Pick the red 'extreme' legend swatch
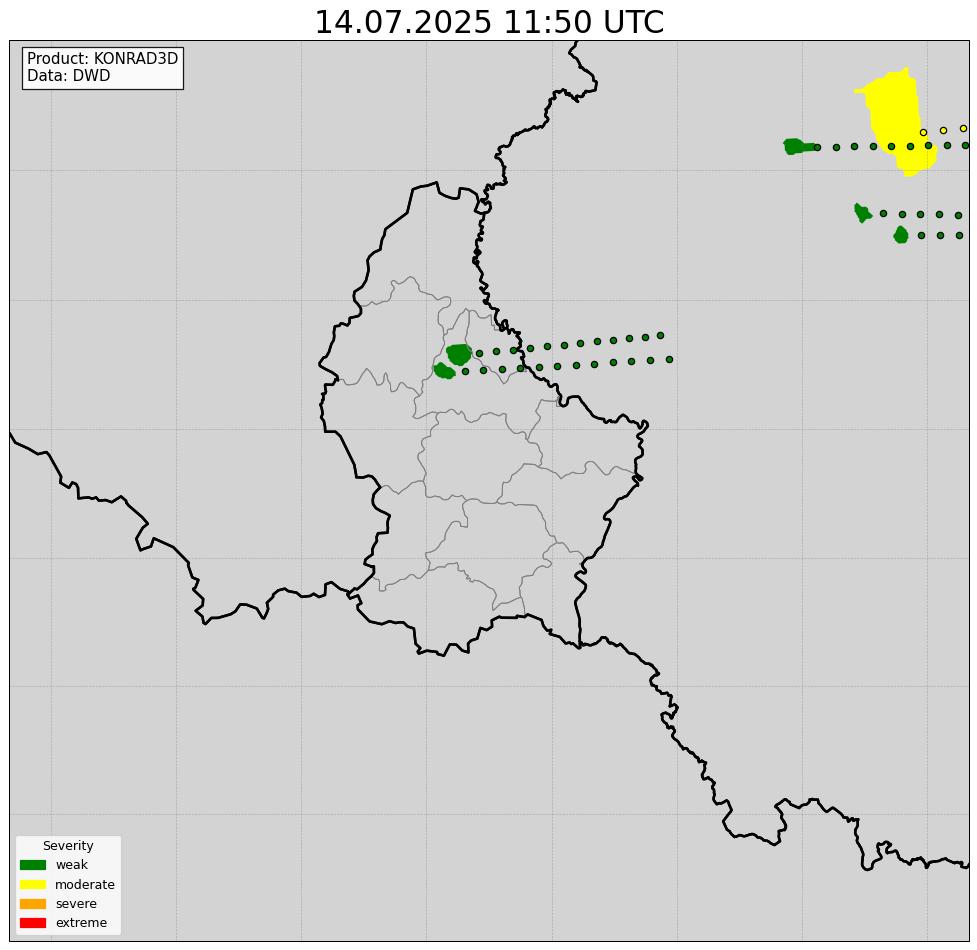 point(33,923)
